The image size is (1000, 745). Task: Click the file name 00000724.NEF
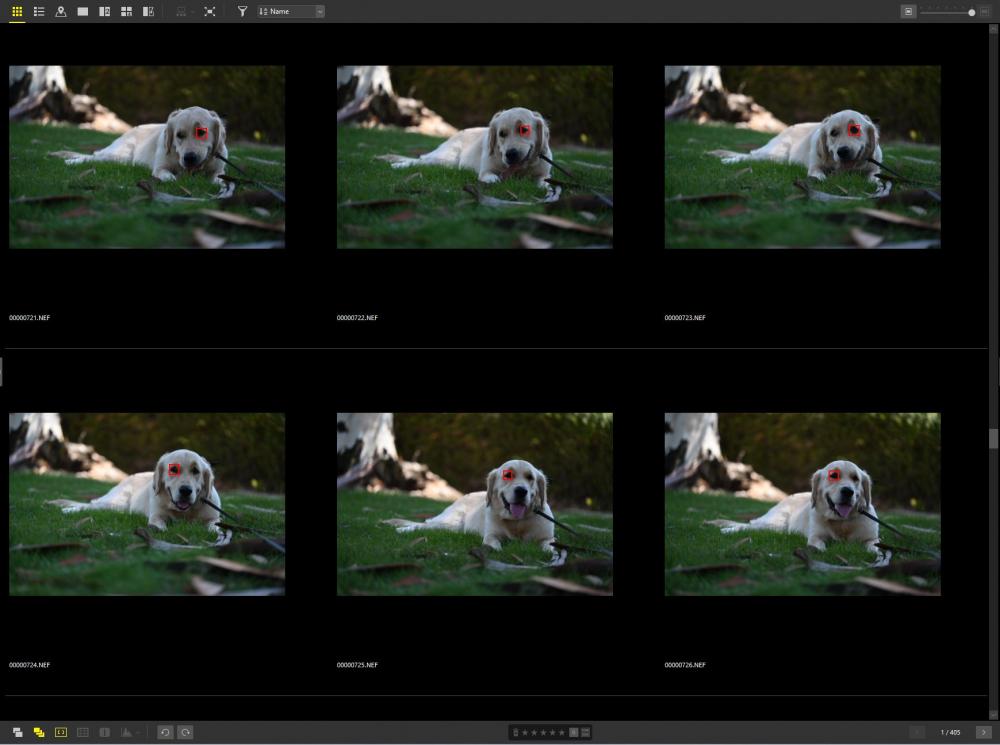click(29, 665)
